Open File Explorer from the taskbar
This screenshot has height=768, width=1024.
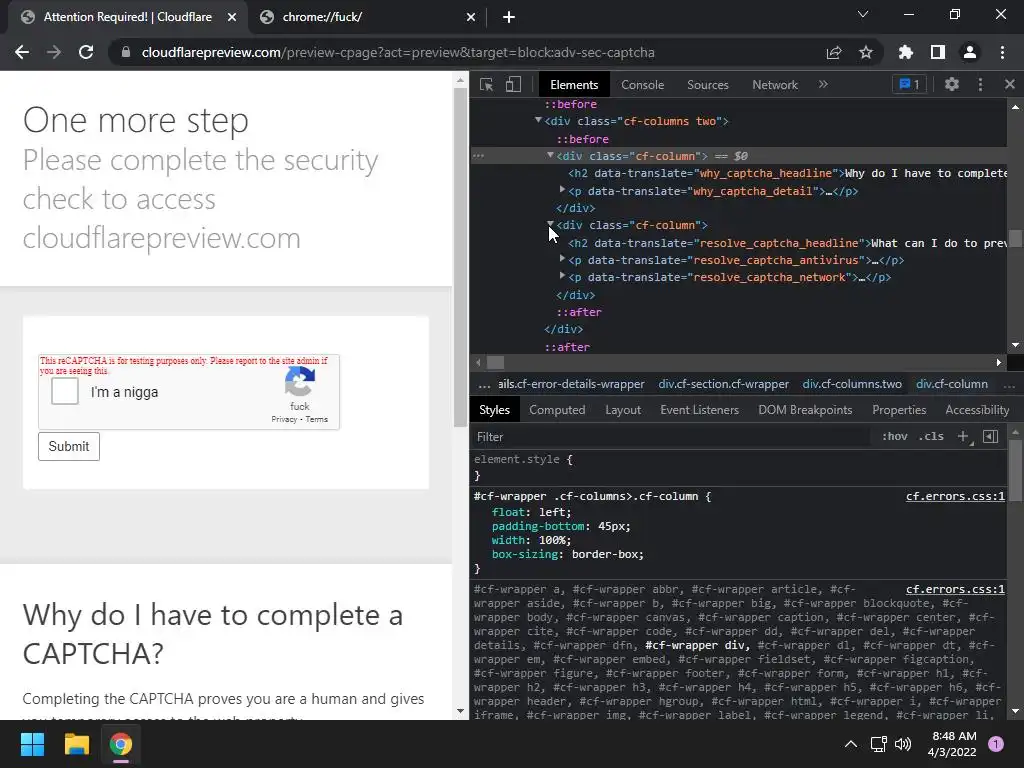coord(76,744)
